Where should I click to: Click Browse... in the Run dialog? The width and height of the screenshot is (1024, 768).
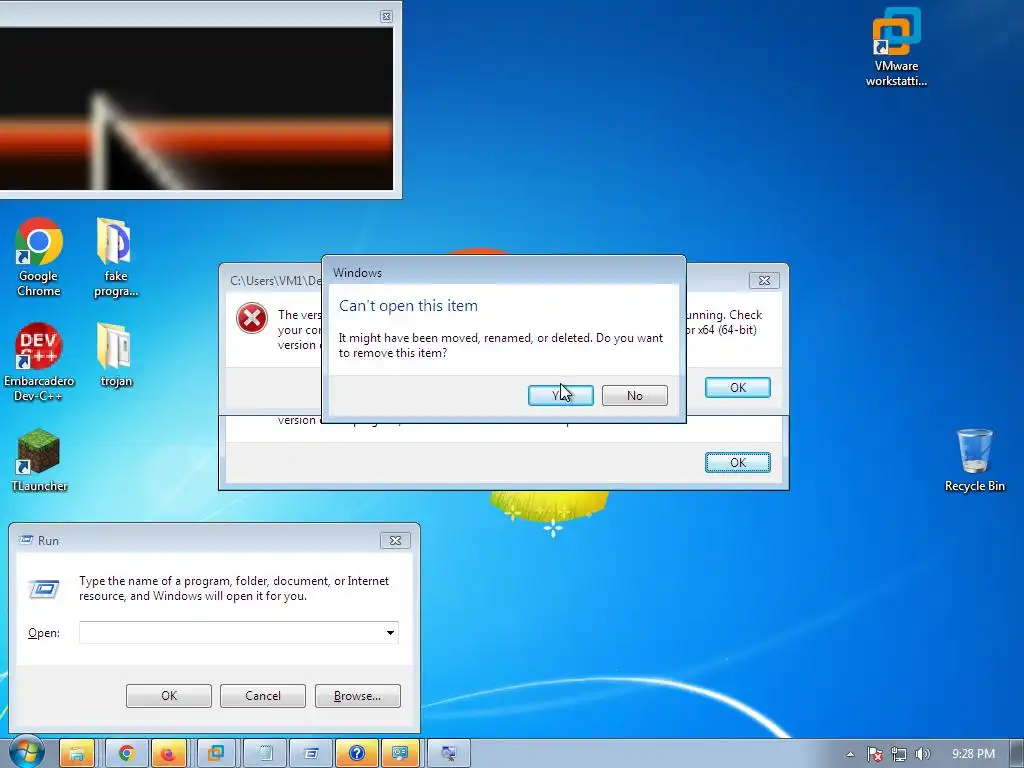pos(357,696)
